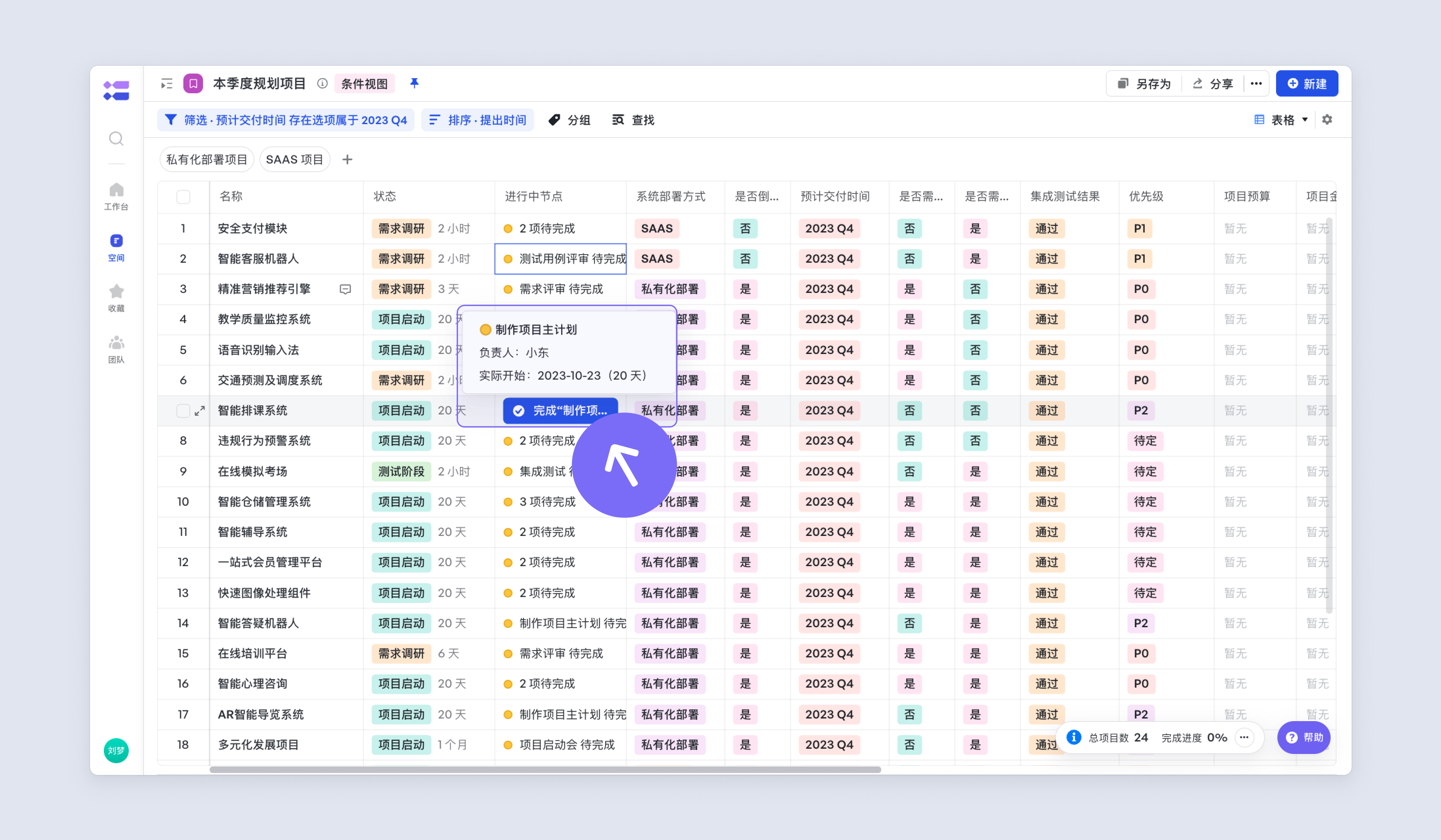Open 收藏 favorites in the sidebar

tap(116, 298)
